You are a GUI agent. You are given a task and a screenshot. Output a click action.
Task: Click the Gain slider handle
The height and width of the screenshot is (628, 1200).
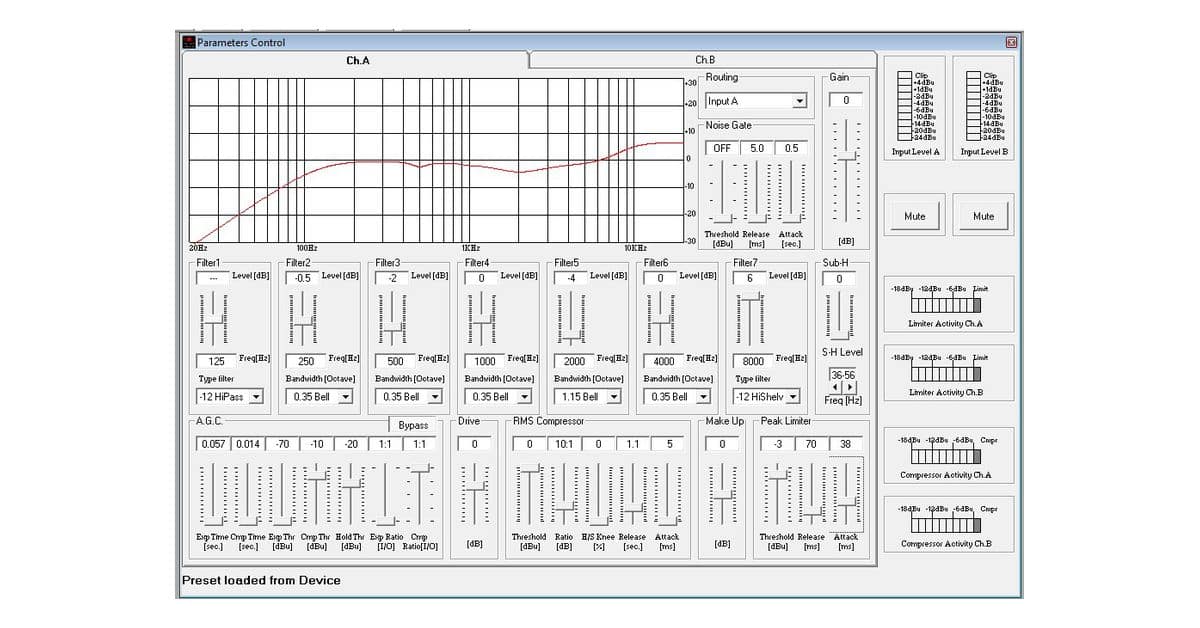point(846,157)
